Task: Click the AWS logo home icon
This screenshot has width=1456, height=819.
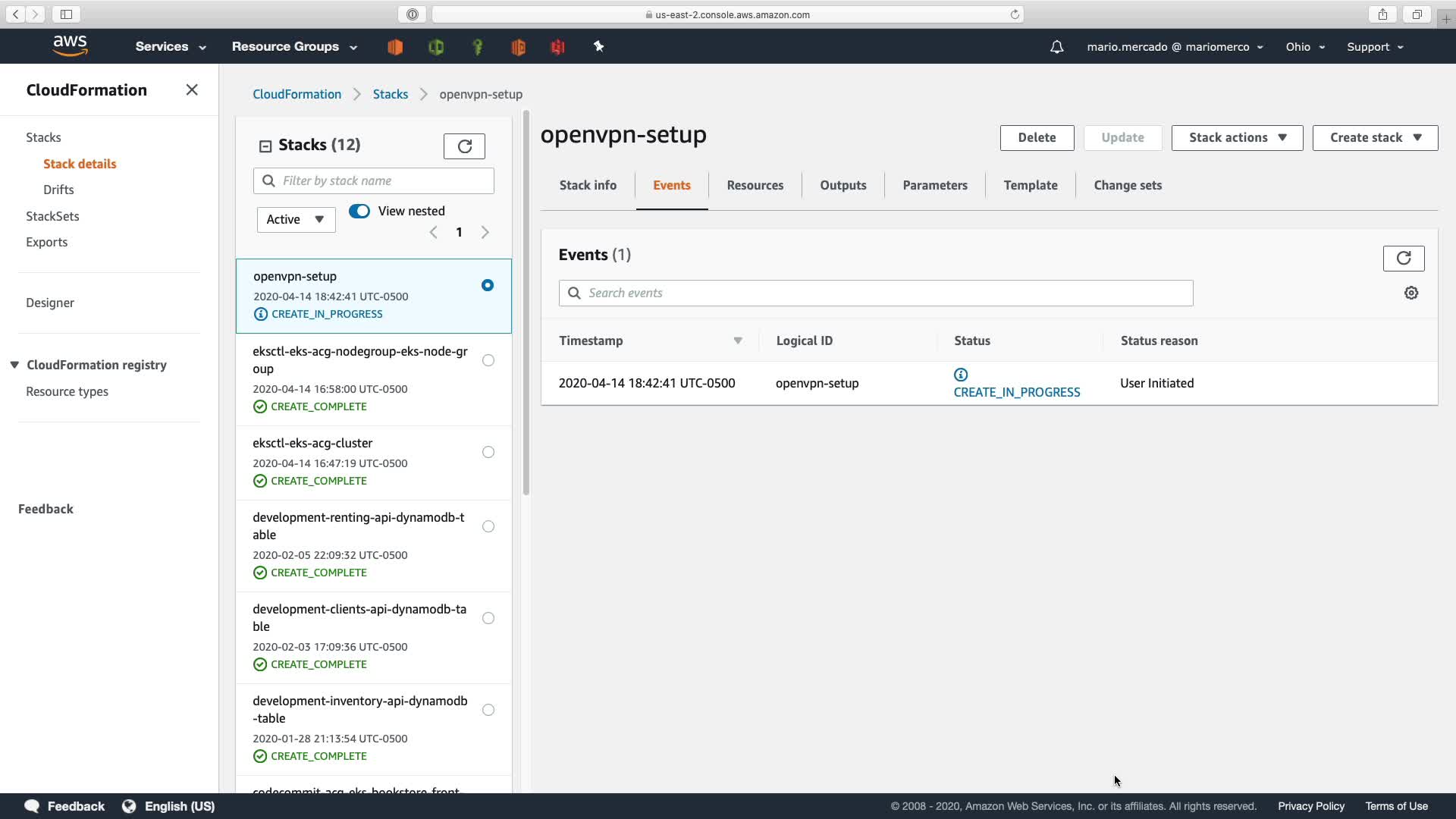Action: 70,46
